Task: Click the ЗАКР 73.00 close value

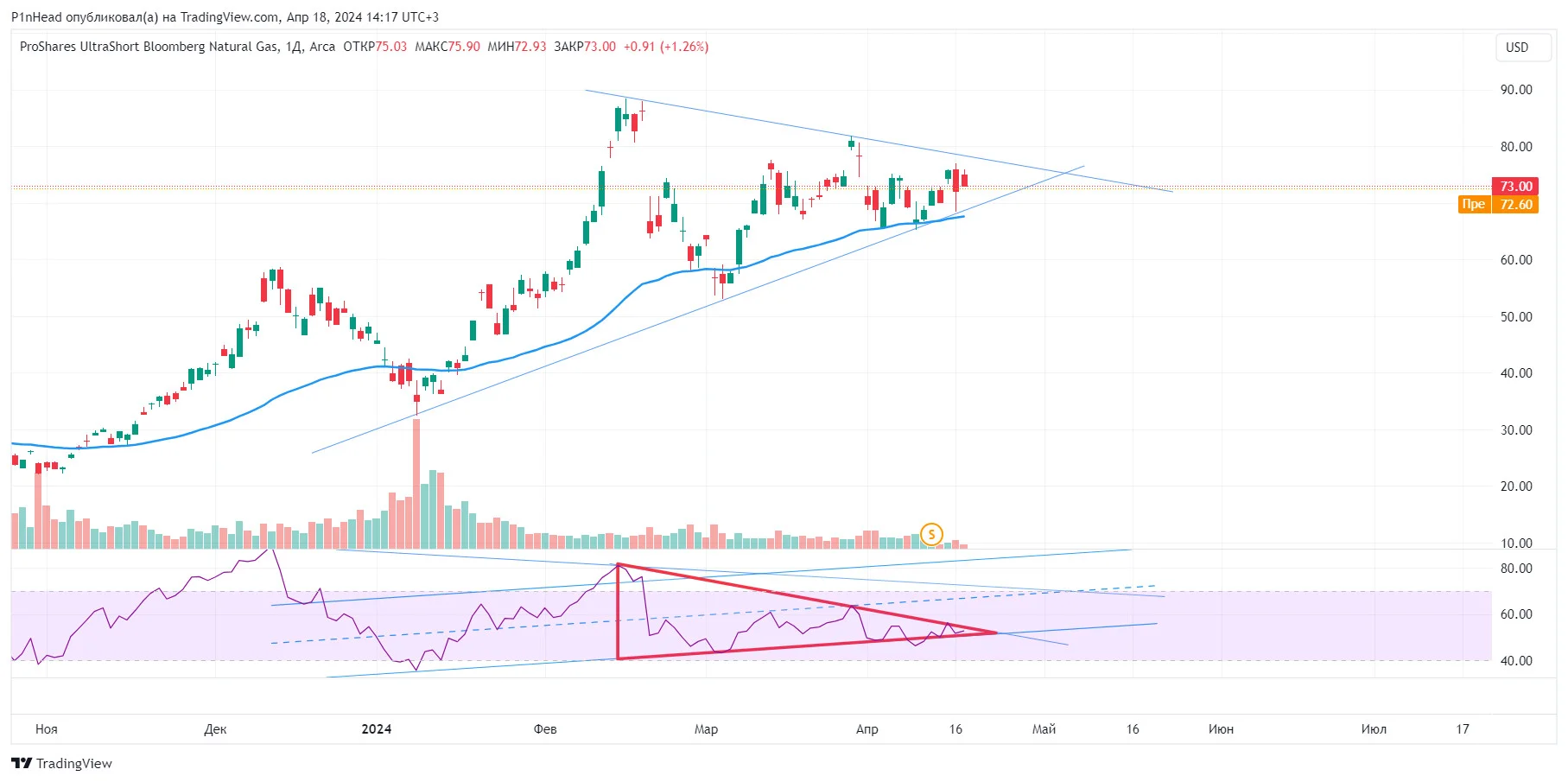Action: click(x=585, y=47)
